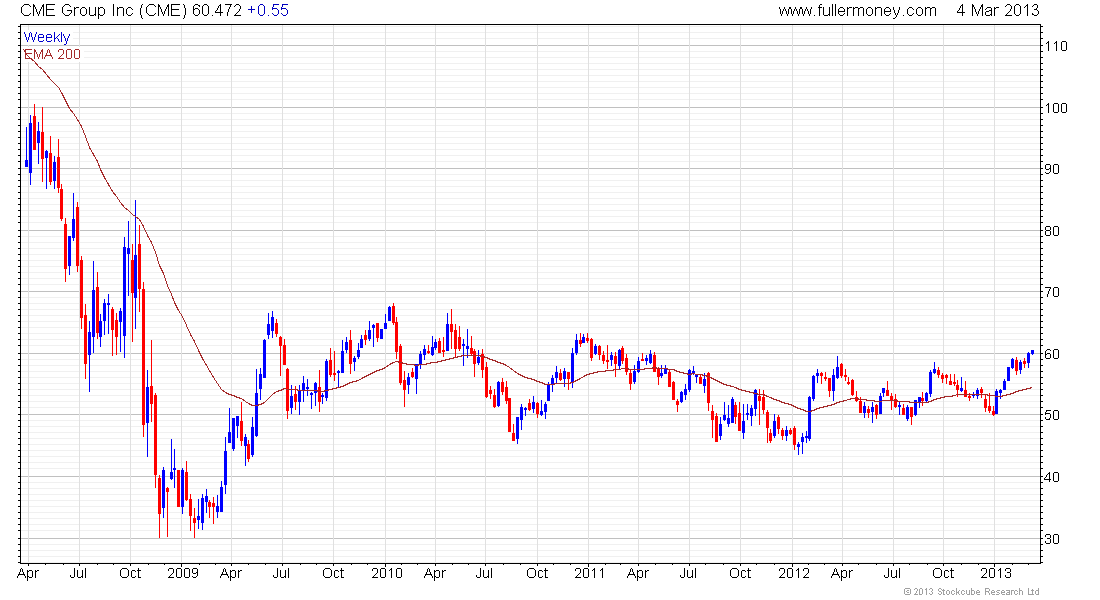The width and height of the screenshot is (1100, 600).
Task: Click the last blue candle near 60
Action: 1032,352
